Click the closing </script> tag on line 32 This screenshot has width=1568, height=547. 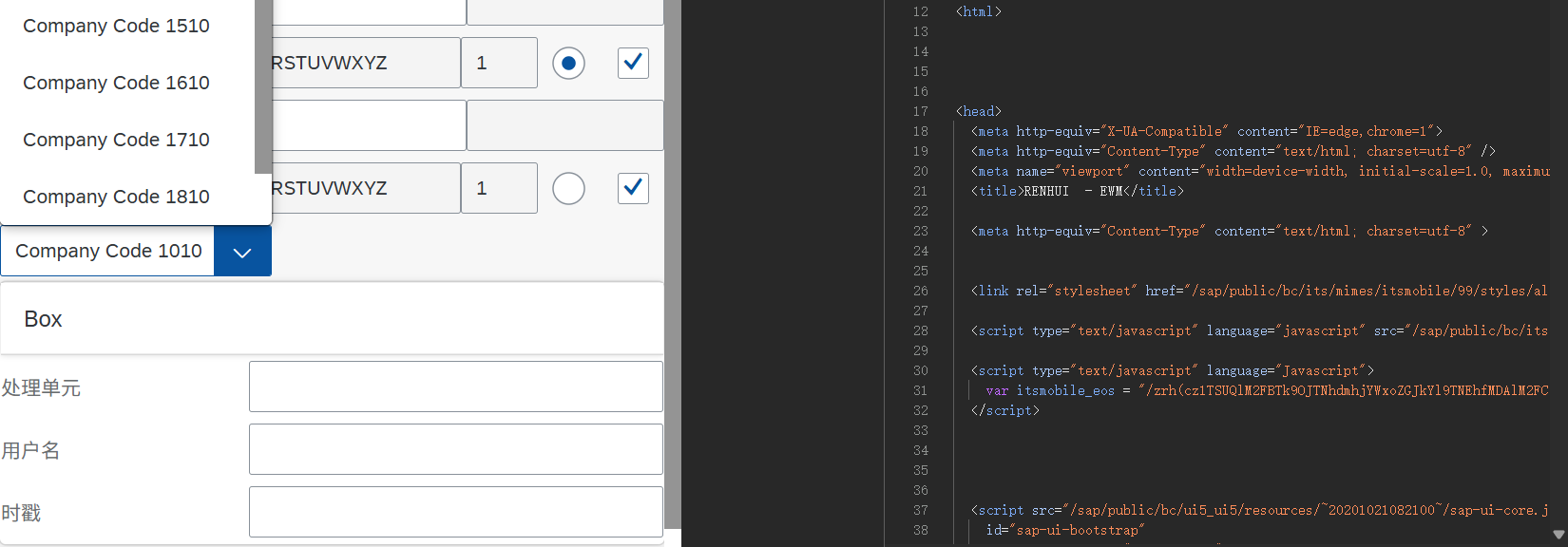pos(1005,410)
